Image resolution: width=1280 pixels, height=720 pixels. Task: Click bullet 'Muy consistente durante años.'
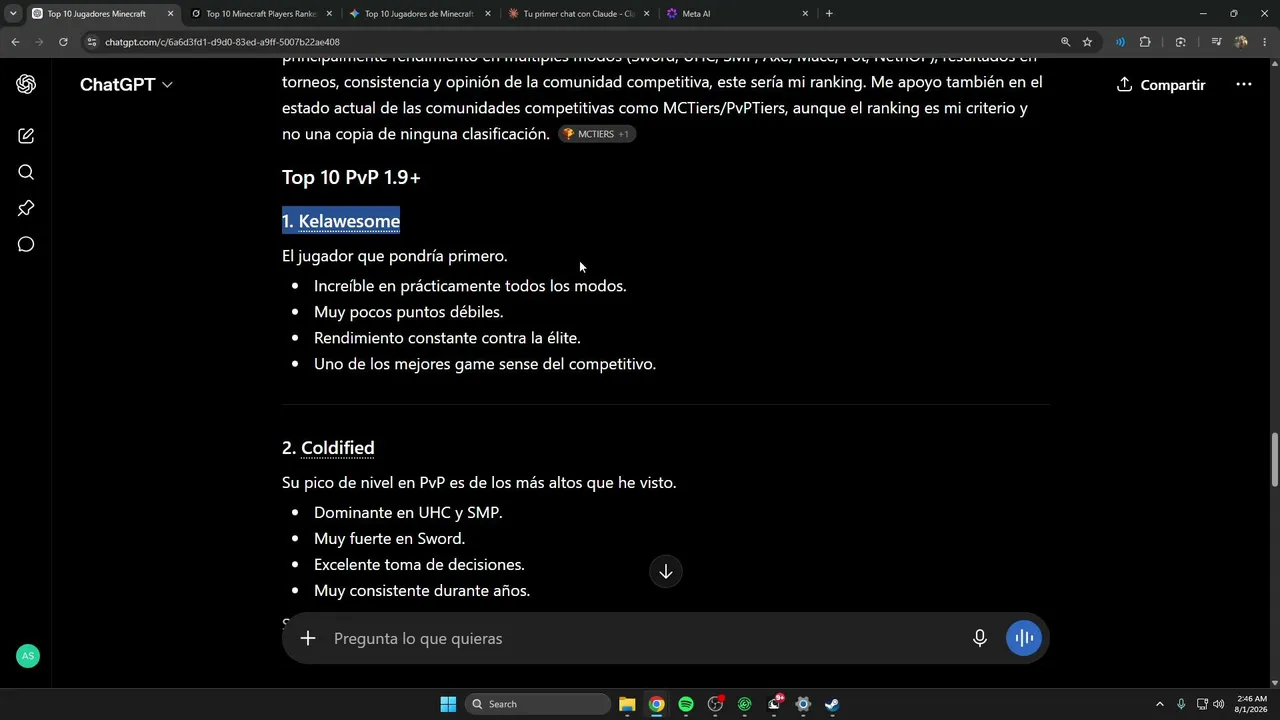422,591
